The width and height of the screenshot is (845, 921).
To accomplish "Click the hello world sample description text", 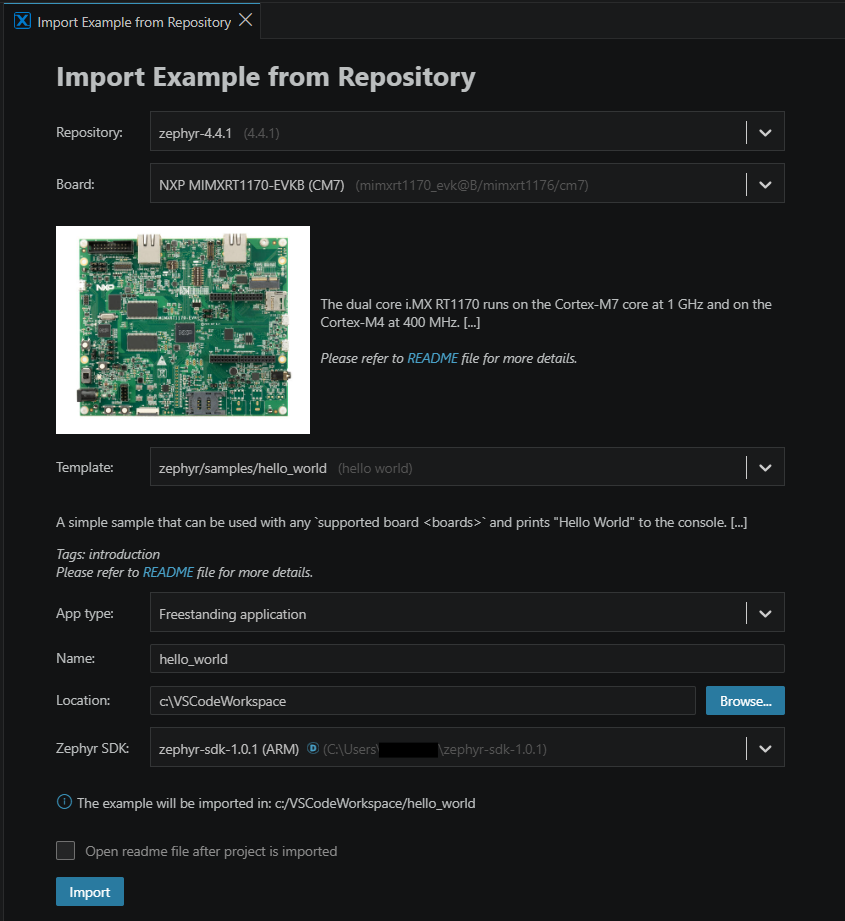I will pos(402,522).
